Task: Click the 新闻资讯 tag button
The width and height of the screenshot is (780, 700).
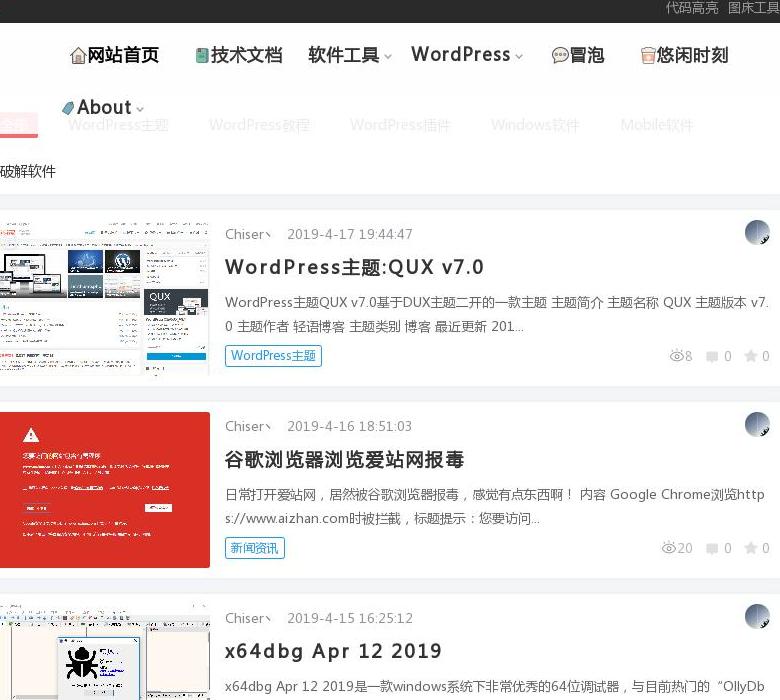Action: click(x=255, y=548)
